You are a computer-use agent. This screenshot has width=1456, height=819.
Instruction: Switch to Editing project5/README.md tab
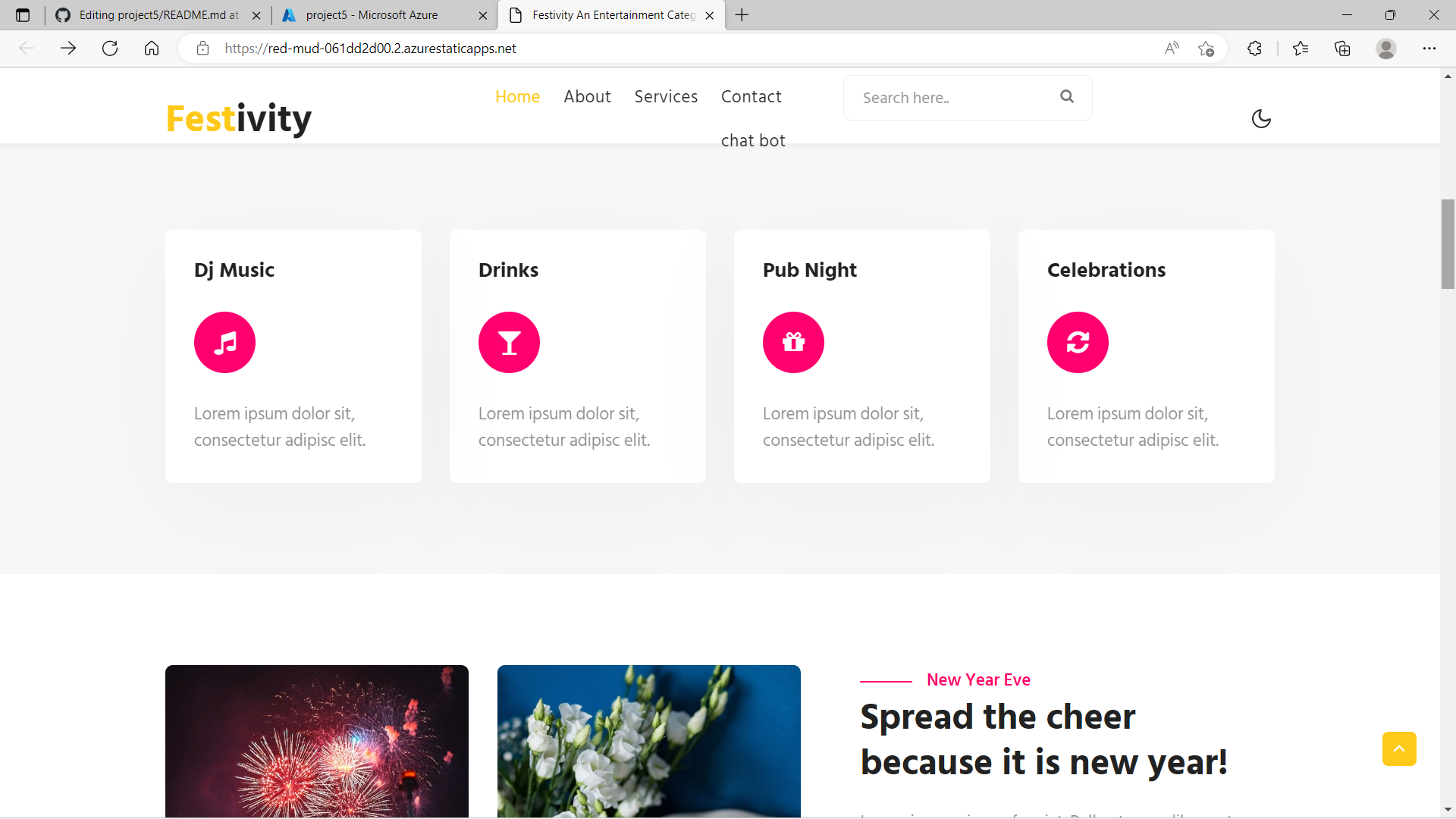[x=159, y=15]
